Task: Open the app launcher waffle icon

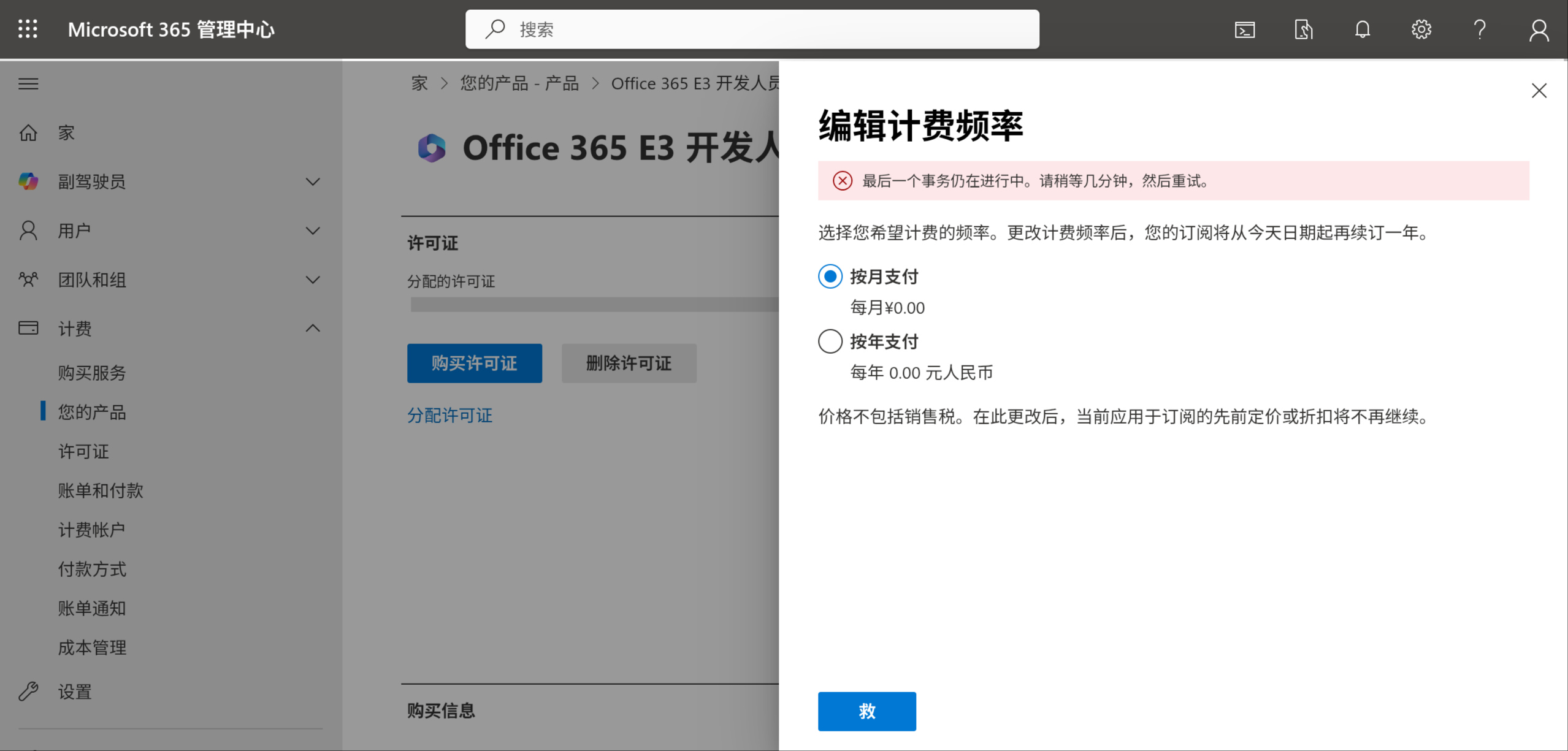Action: [x=28, y=29]
